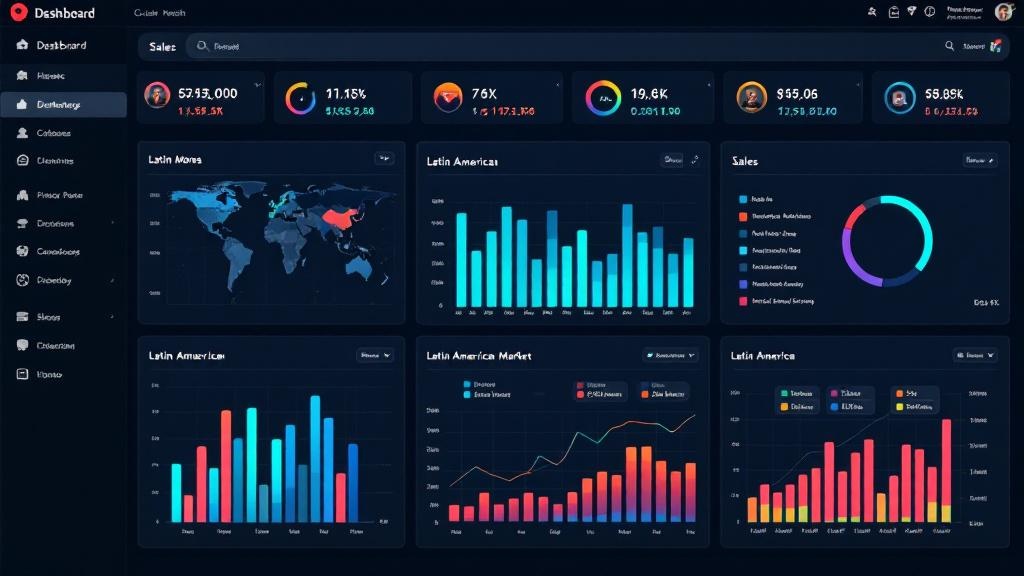The width and height of the screenshot is (1024, 576).
Task: Click the blue ring icon on the last stat card
Action: [900, 97]
